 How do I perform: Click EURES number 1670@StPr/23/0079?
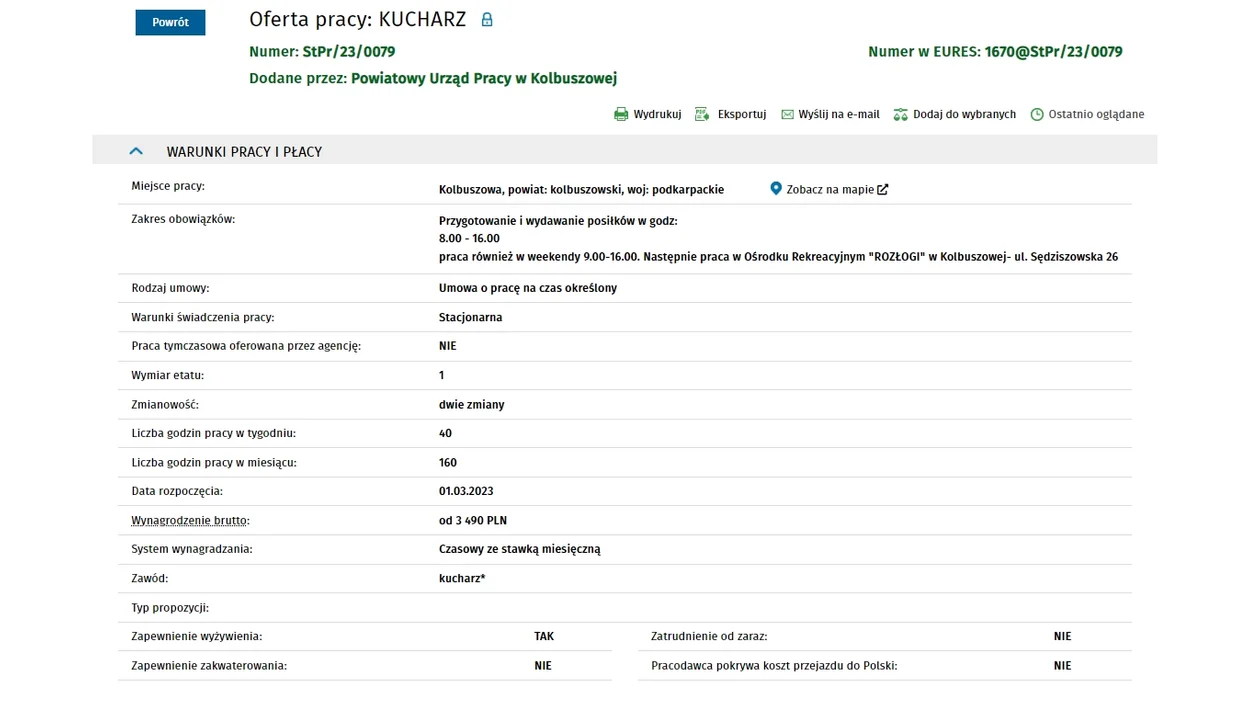click(1054, 52)
